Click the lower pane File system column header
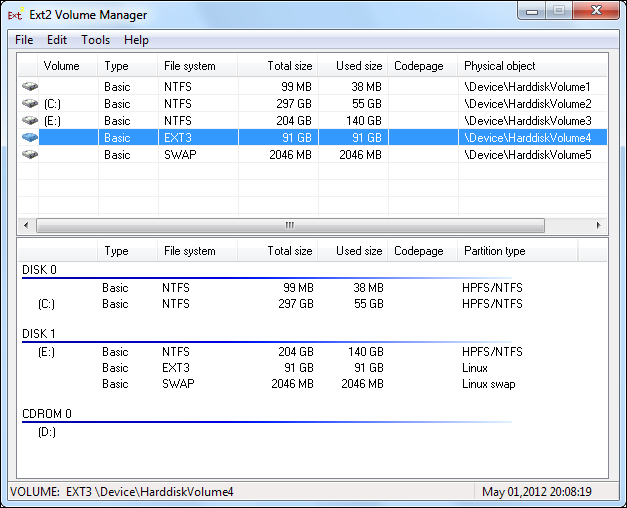Screen dimensions: 627x508 click(x=198, y=251)
